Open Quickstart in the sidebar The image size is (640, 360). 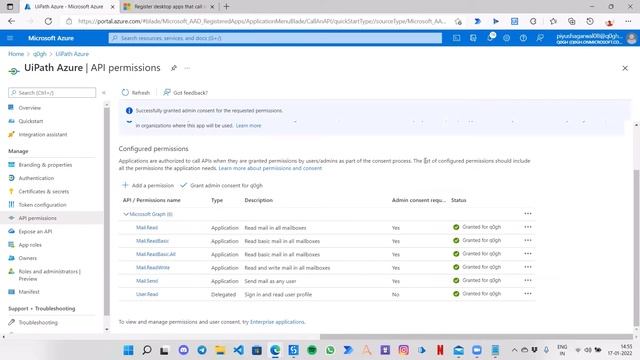(31, 121)
